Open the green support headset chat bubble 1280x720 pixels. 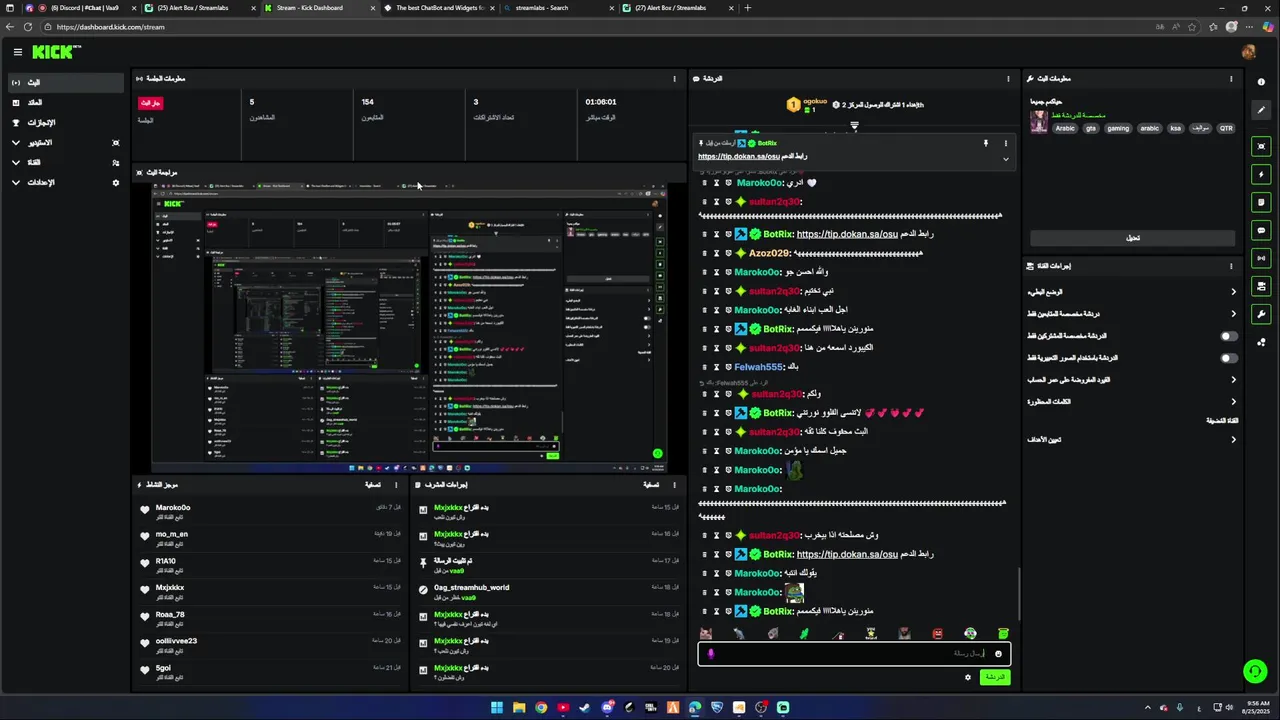(1254, 671)
